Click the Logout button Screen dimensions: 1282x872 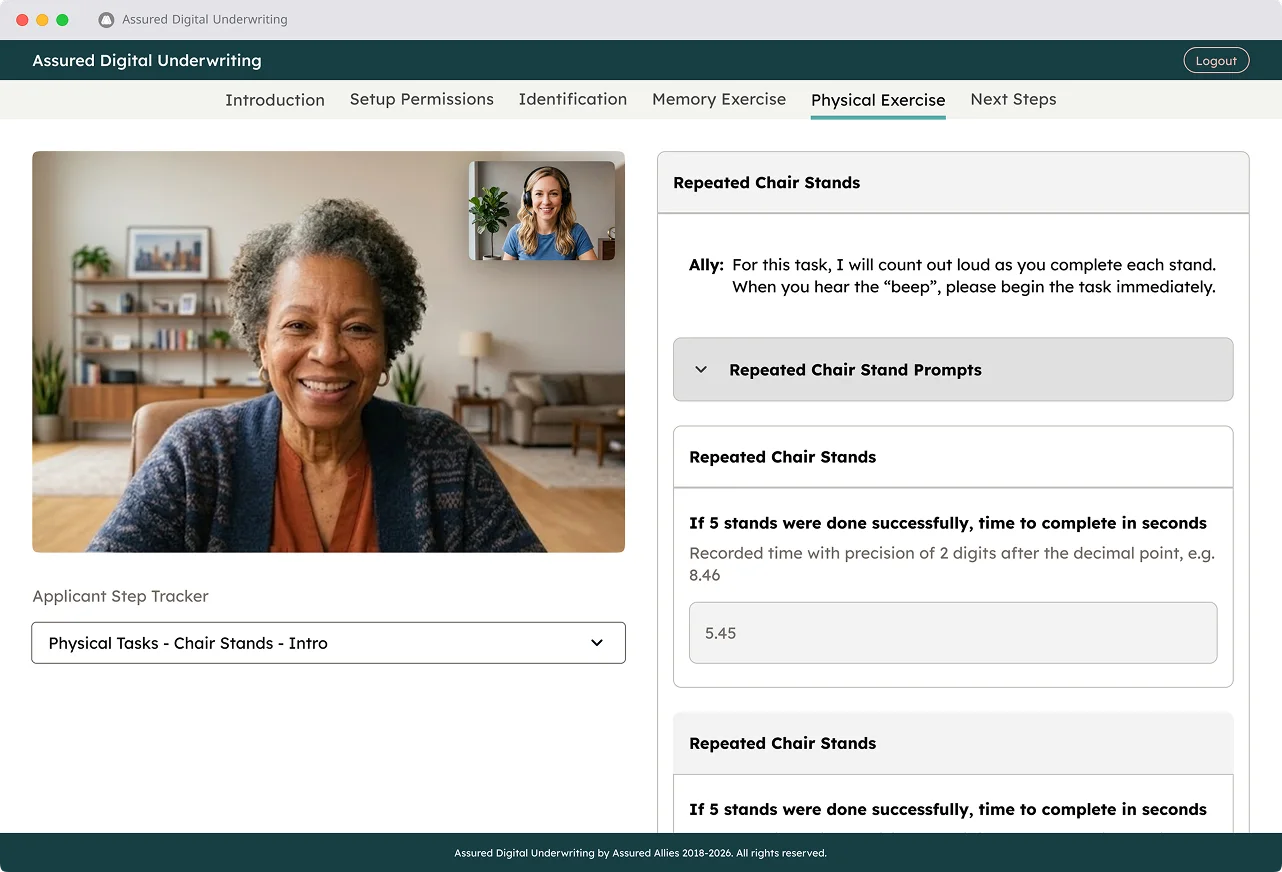pos(1216,61)
